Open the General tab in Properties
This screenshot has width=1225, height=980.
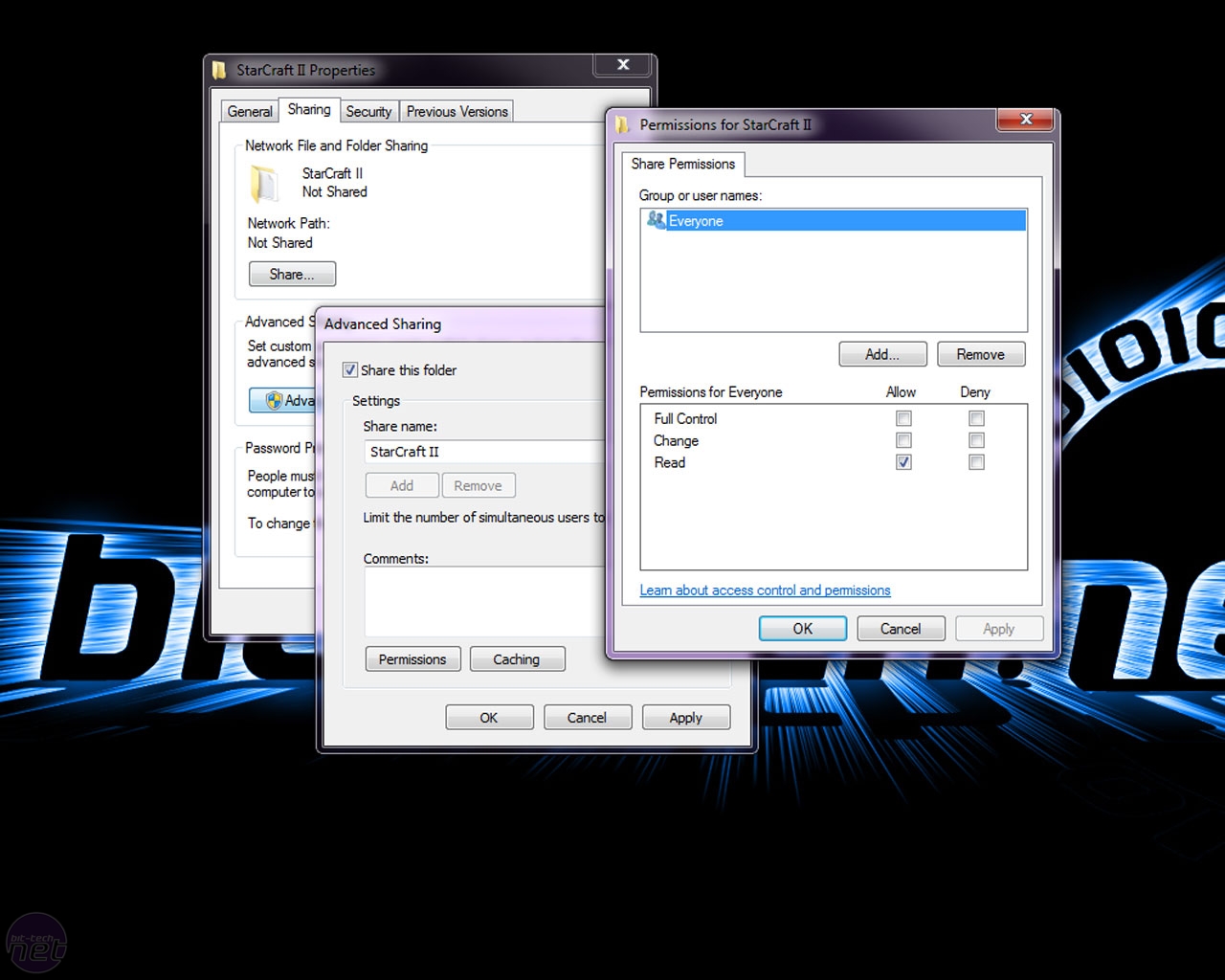point(250,111)
